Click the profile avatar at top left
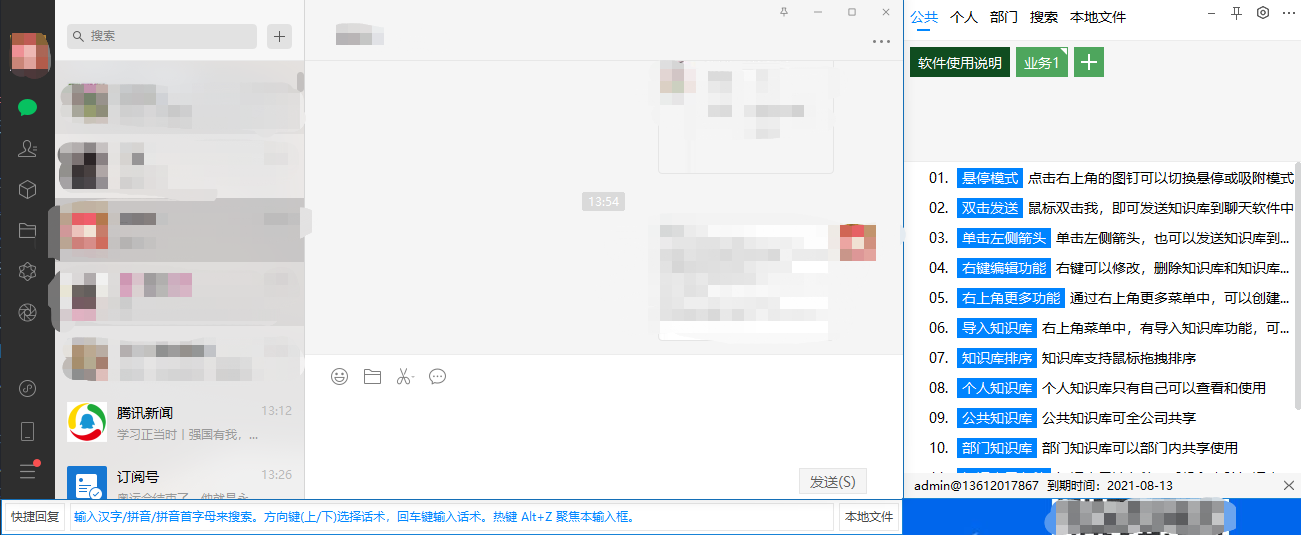 pyautogui.click(x=28, y=51)
